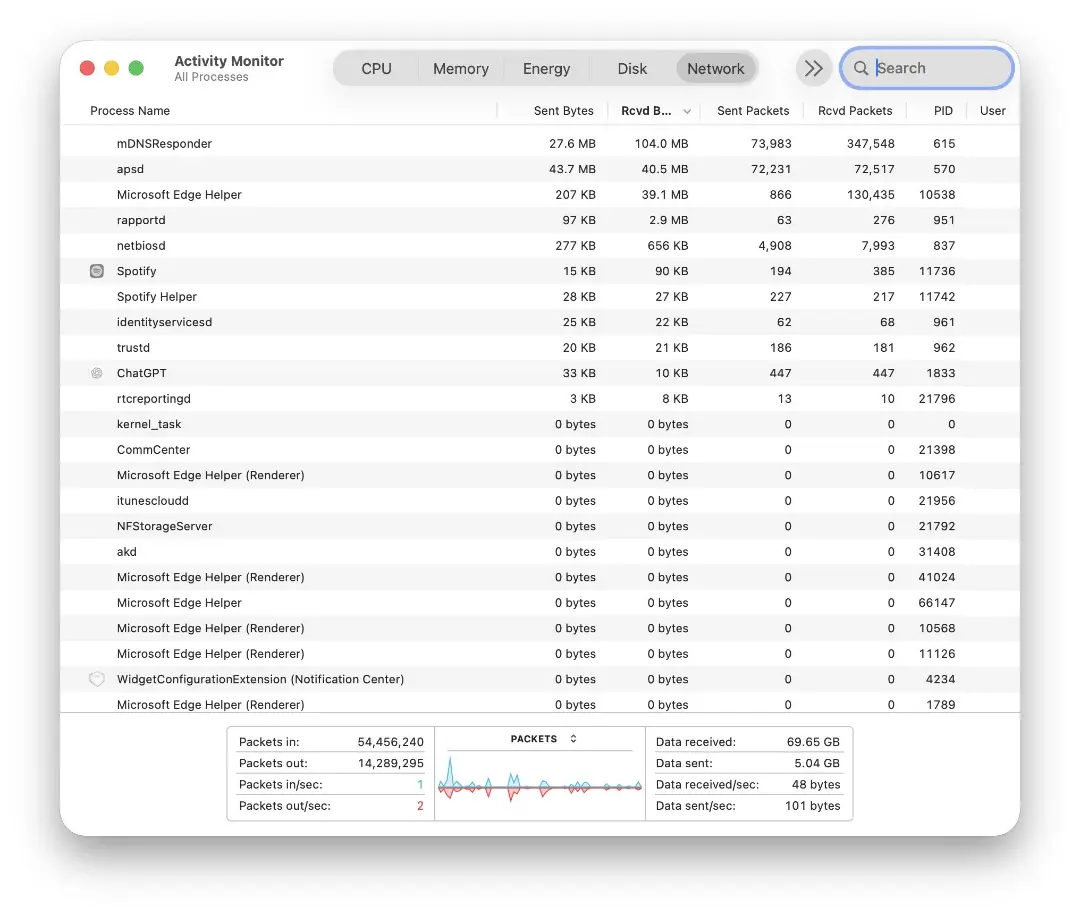Select the rtcreportingd process row

(x=540, y=398)
